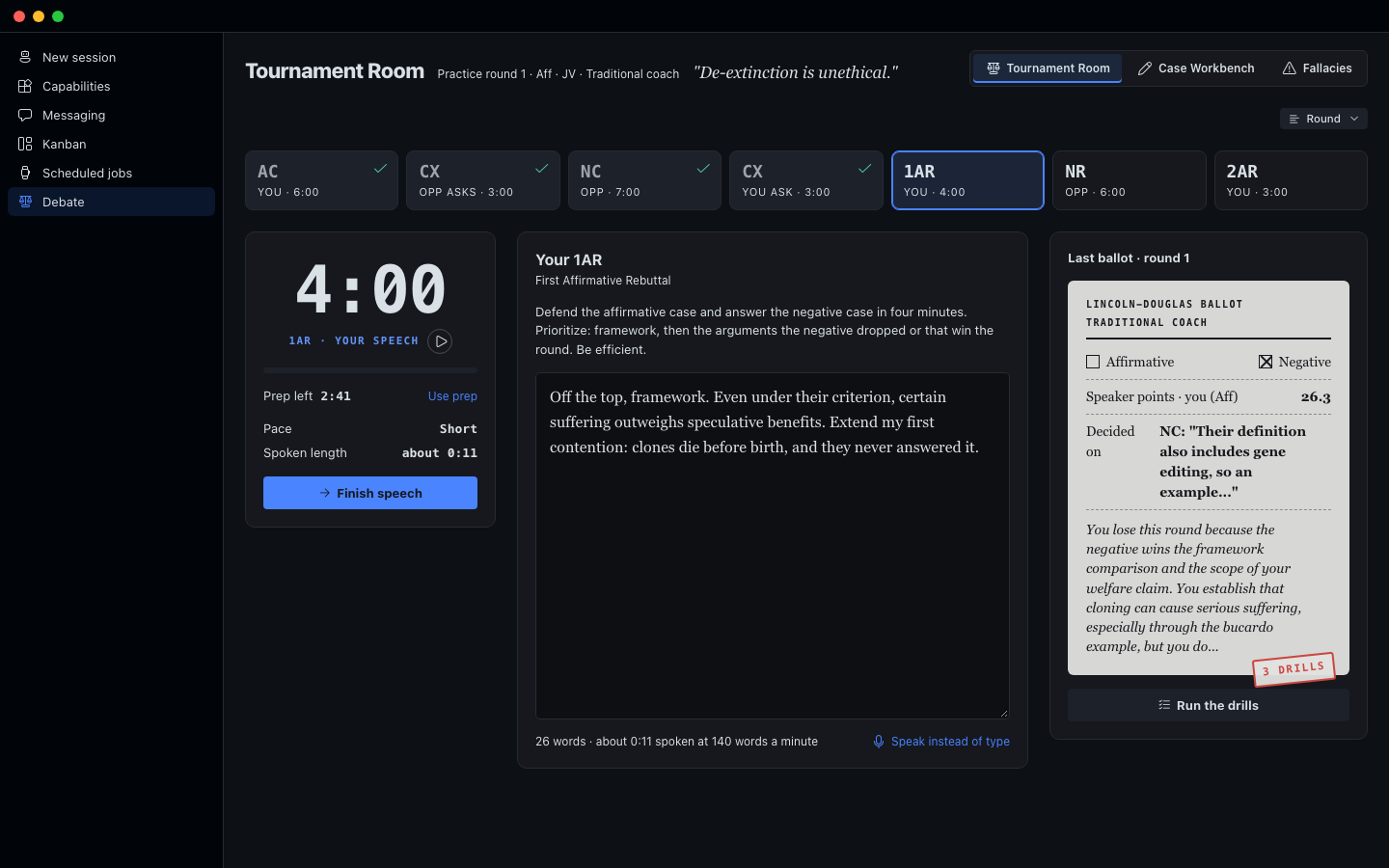The image size is (1389, 868).
Task: Open Messaging from the sidebar
Action: (x=111, y=115)
